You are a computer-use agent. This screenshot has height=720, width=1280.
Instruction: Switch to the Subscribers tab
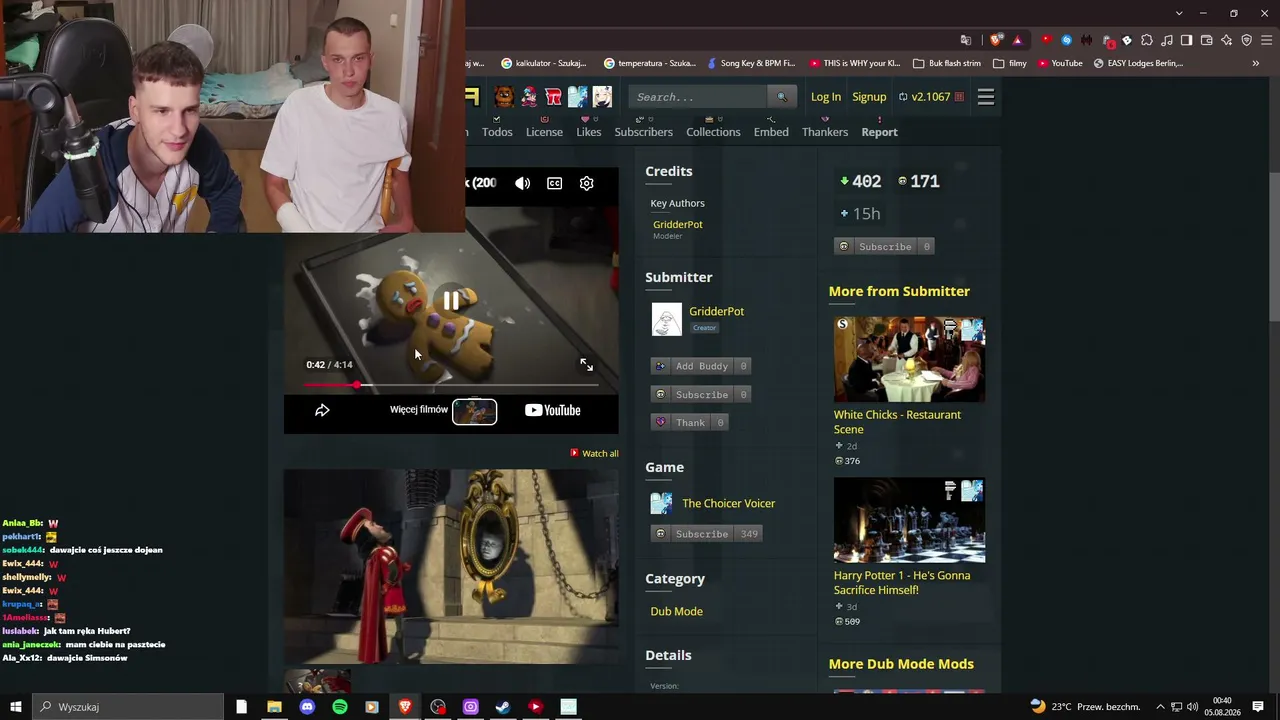(x=643, y=132)
